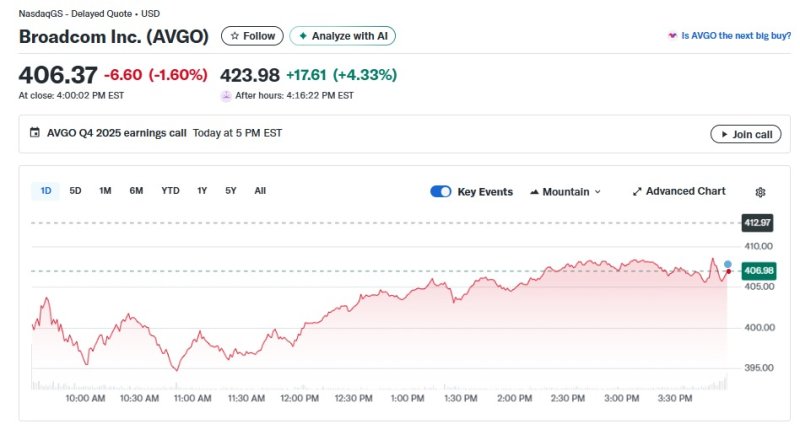
Task: Click the blue price dot on chart
Action: (x=727, y=264)
